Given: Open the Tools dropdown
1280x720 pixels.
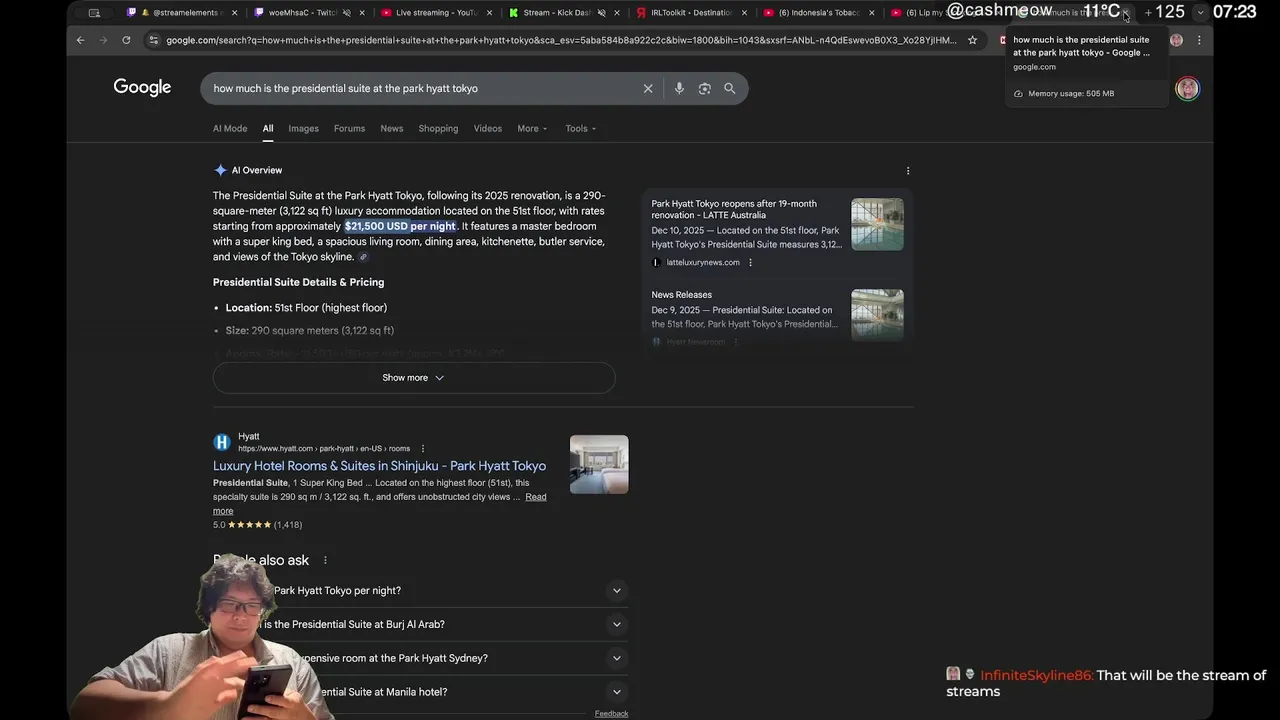Looking at the screenshot, I should 580,128.
